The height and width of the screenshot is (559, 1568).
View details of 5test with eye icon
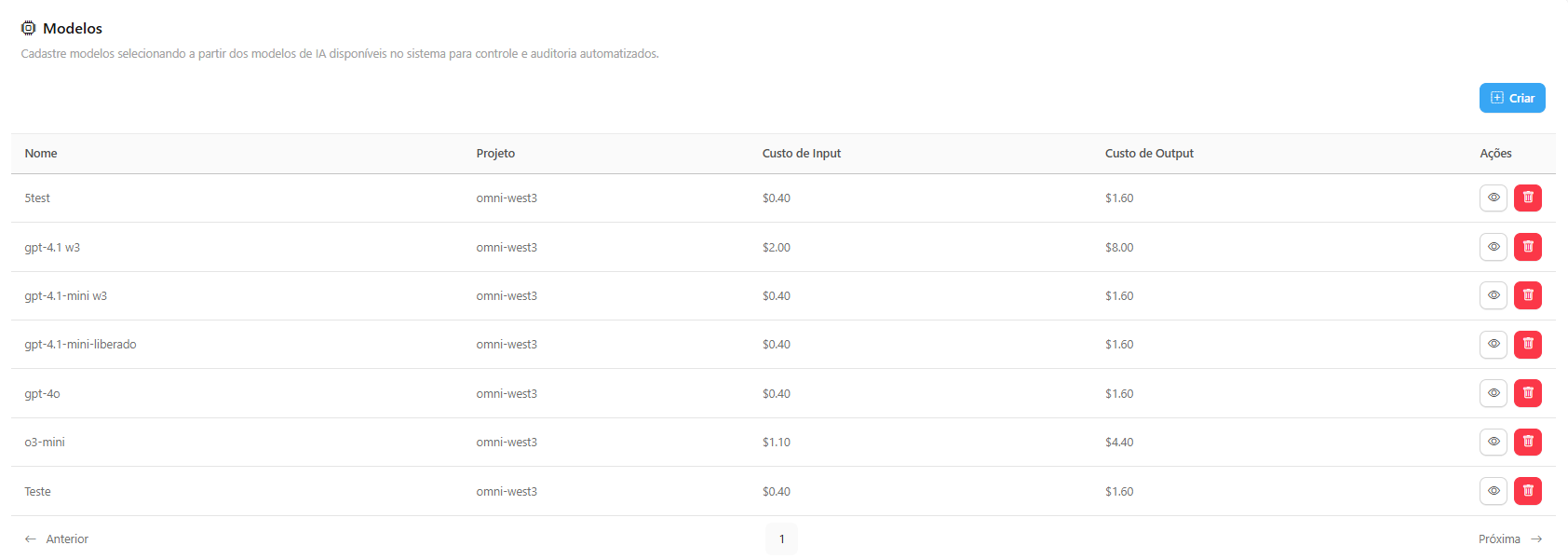[x=1493, y=198]
